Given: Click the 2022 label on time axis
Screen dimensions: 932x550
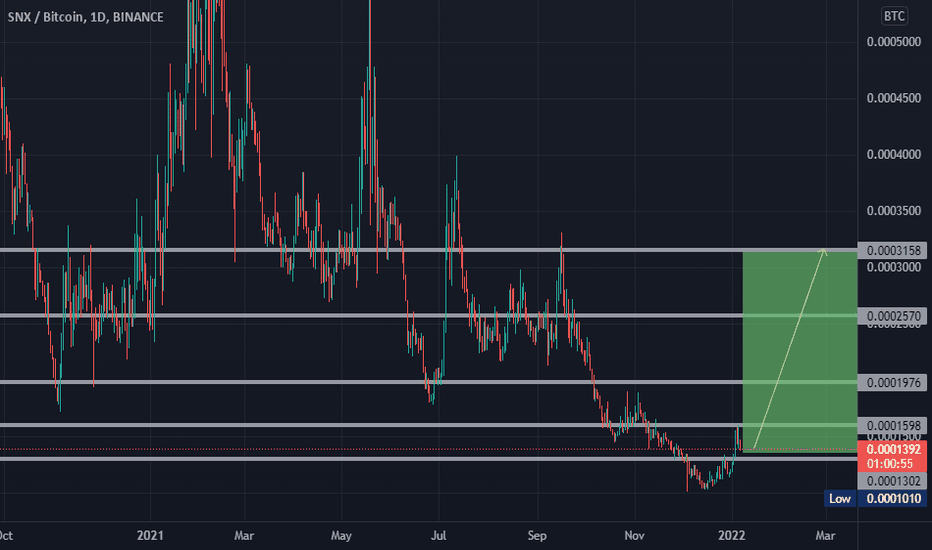Looking at the screenshot, I should (732, 535).
